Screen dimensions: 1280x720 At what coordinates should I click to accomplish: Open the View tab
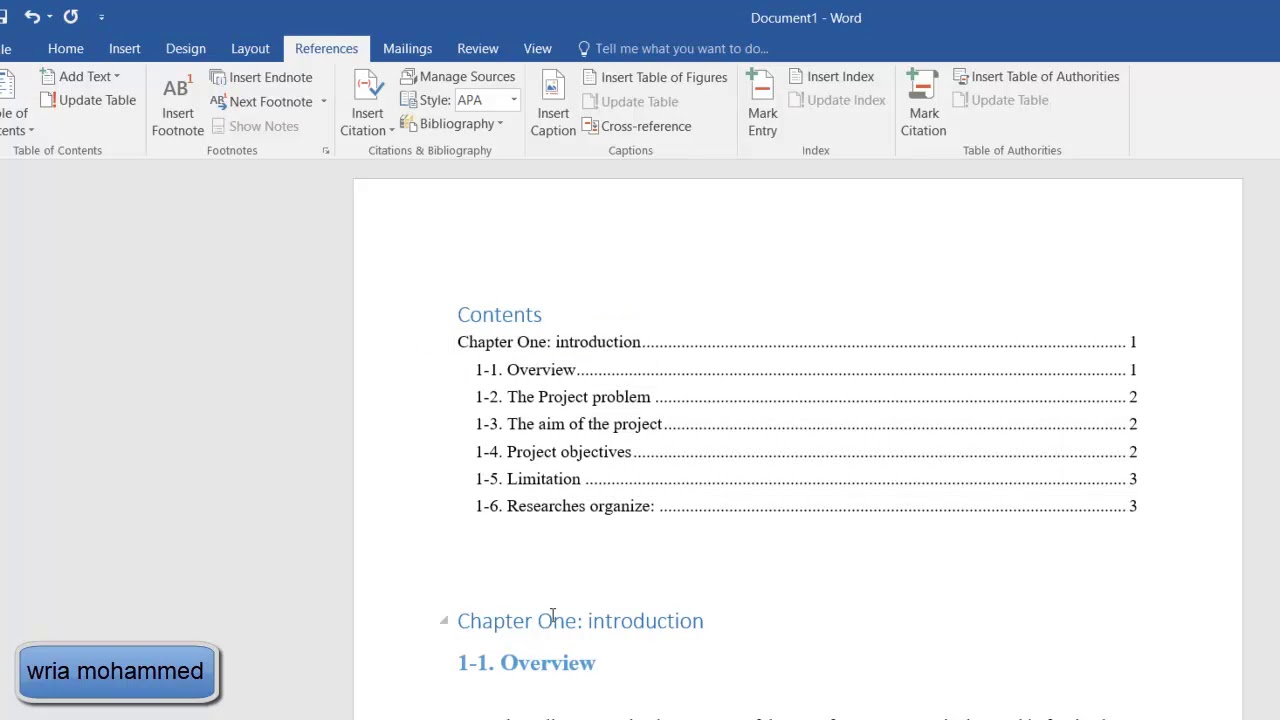tap(538, 48)
